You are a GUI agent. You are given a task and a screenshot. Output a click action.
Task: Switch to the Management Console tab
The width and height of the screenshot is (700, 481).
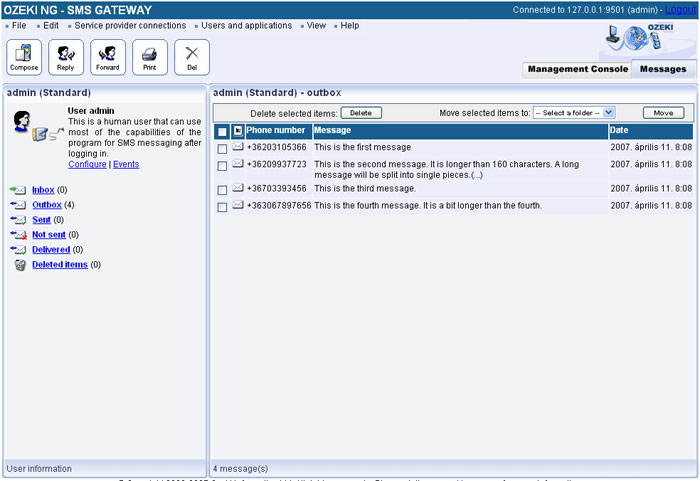point(578,69)
